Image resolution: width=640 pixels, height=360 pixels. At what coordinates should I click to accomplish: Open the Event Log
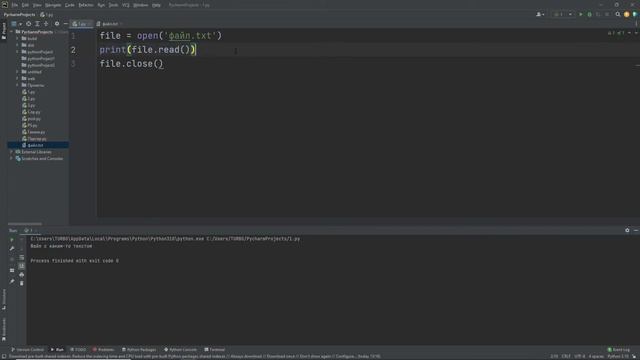click(619, 350)
